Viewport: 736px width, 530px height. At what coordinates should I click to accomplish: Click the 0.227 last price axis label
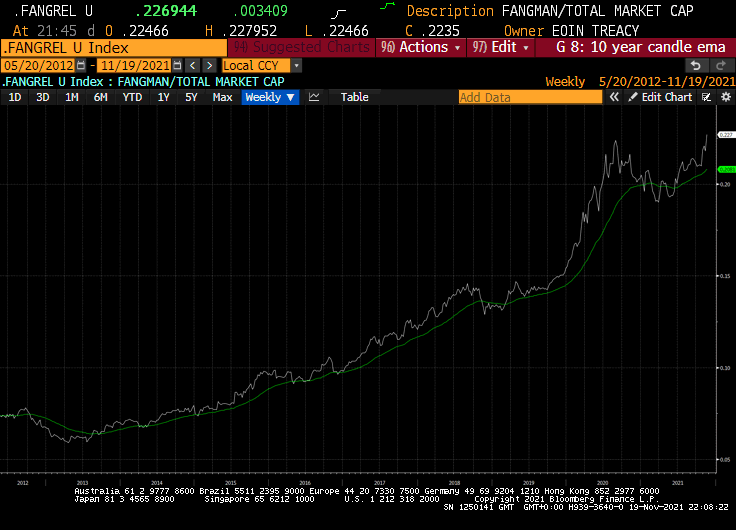pyautogui.click(x=726, y=135)
